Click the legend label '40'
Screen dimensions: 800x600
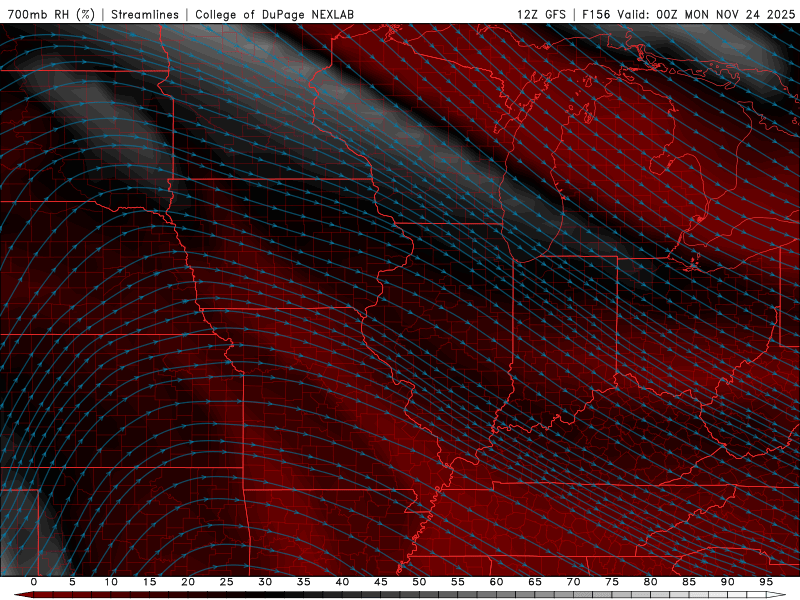coord(342,582)
